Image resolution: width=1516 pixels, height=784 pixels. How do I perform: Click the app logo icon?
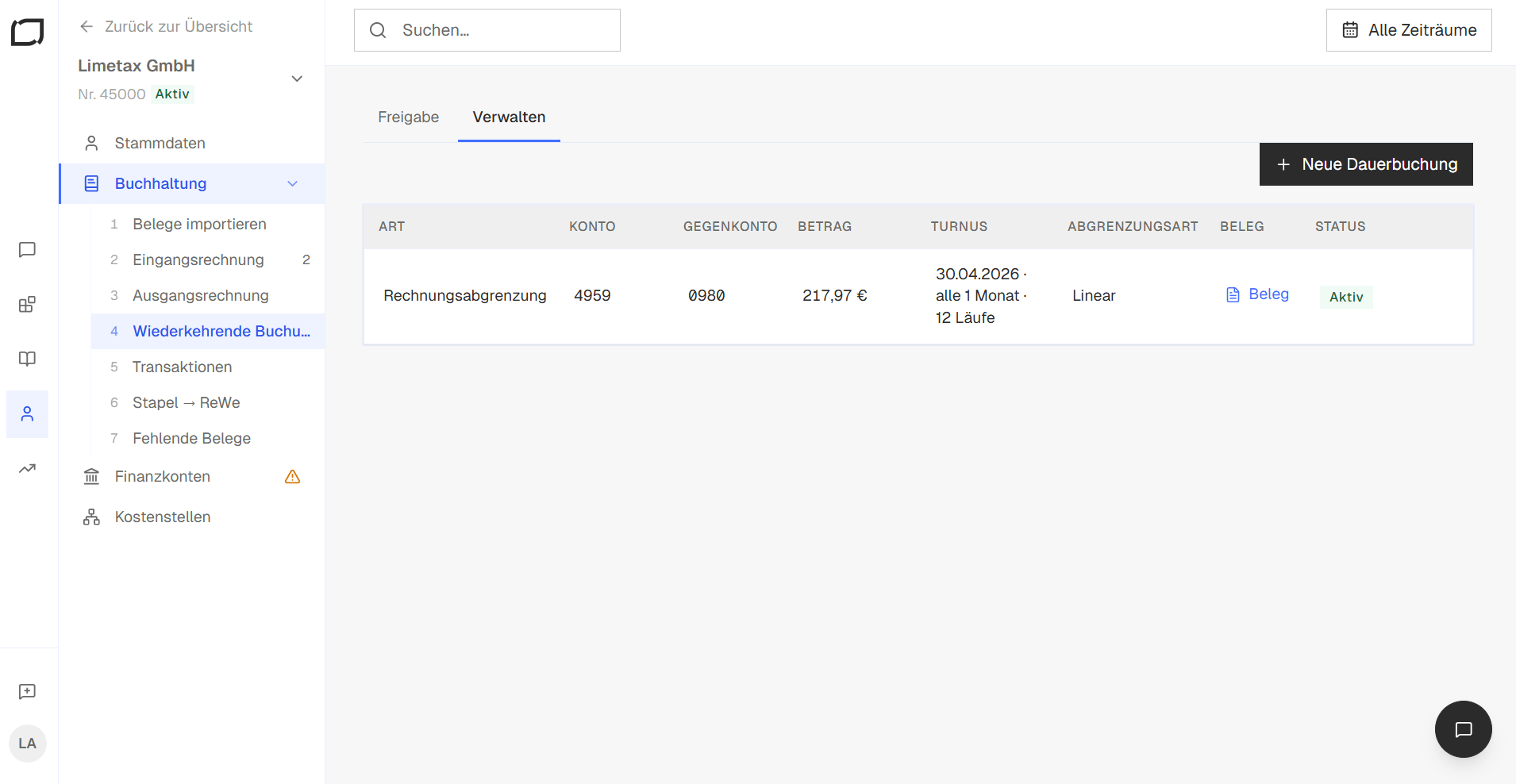[x=27, y=32]
